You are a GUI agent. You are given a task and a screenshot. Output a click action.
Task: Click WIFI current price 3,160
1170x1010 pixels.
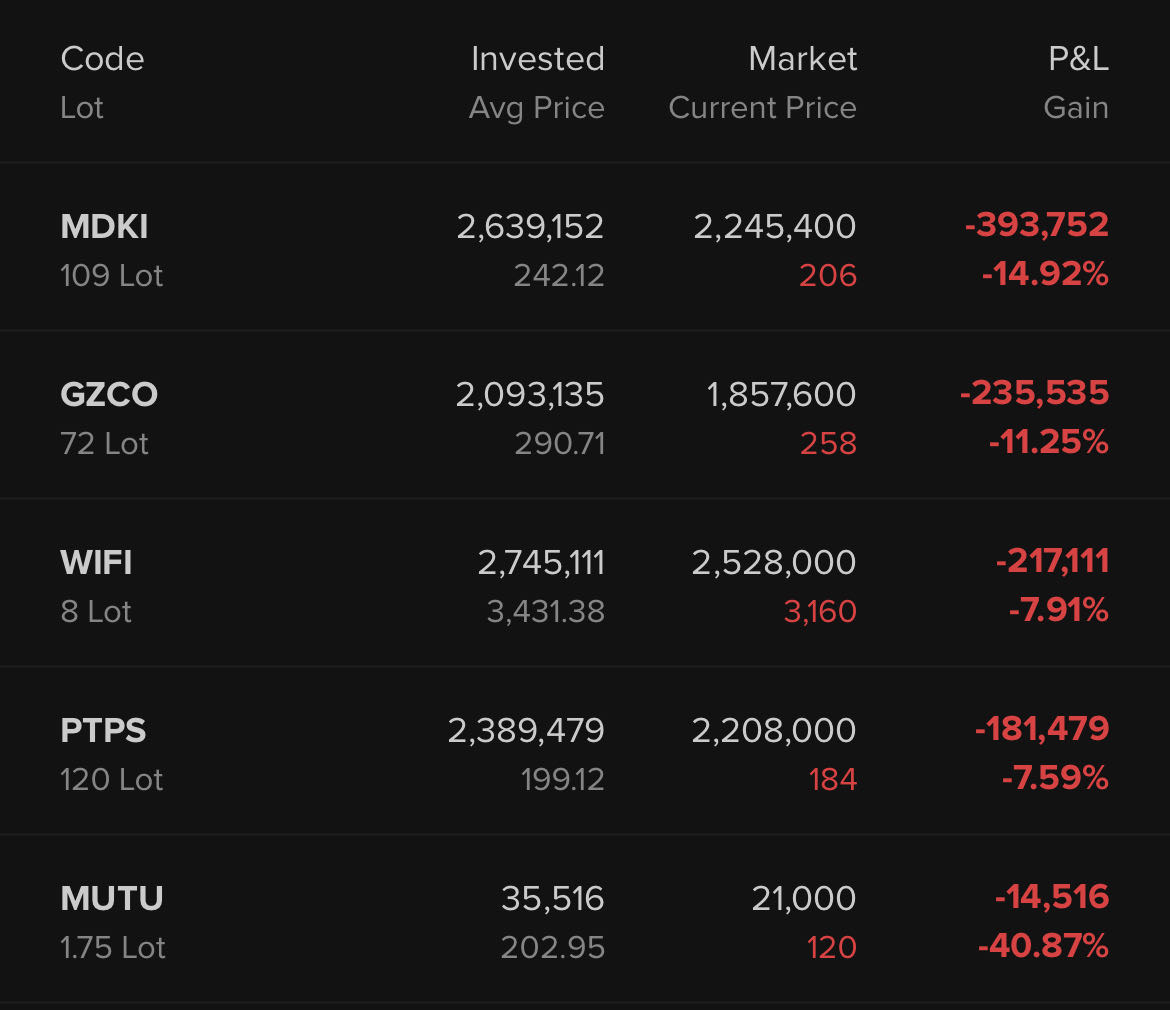click(x=820, y=611)
